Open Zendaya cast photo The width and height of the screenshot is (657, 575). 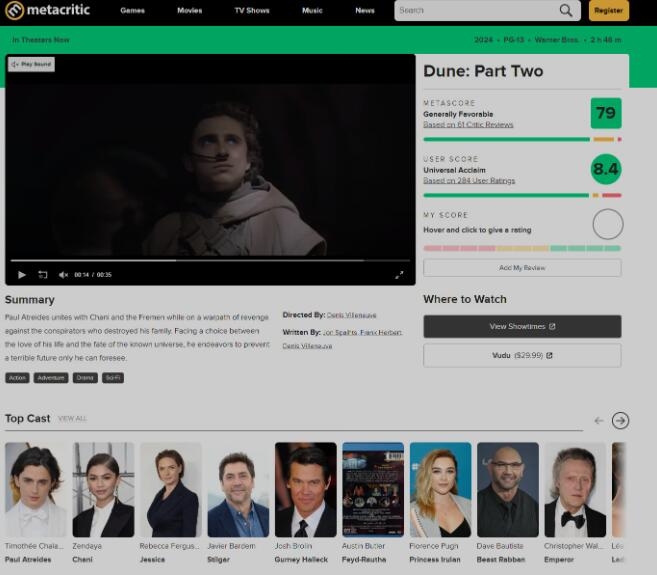point(103,490)
